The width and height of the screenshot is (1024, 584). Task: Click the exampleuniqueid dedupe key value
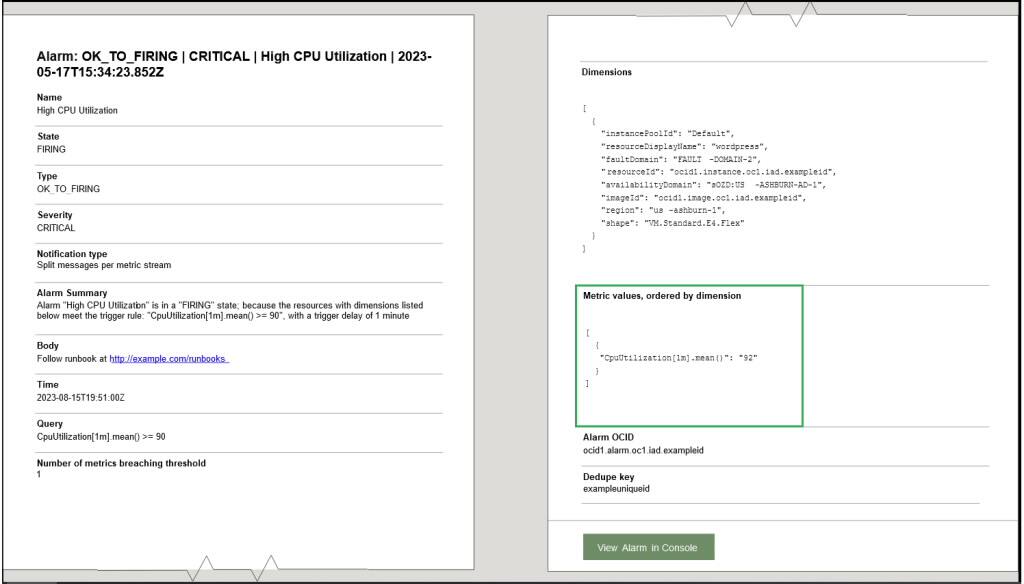point(615,489)
